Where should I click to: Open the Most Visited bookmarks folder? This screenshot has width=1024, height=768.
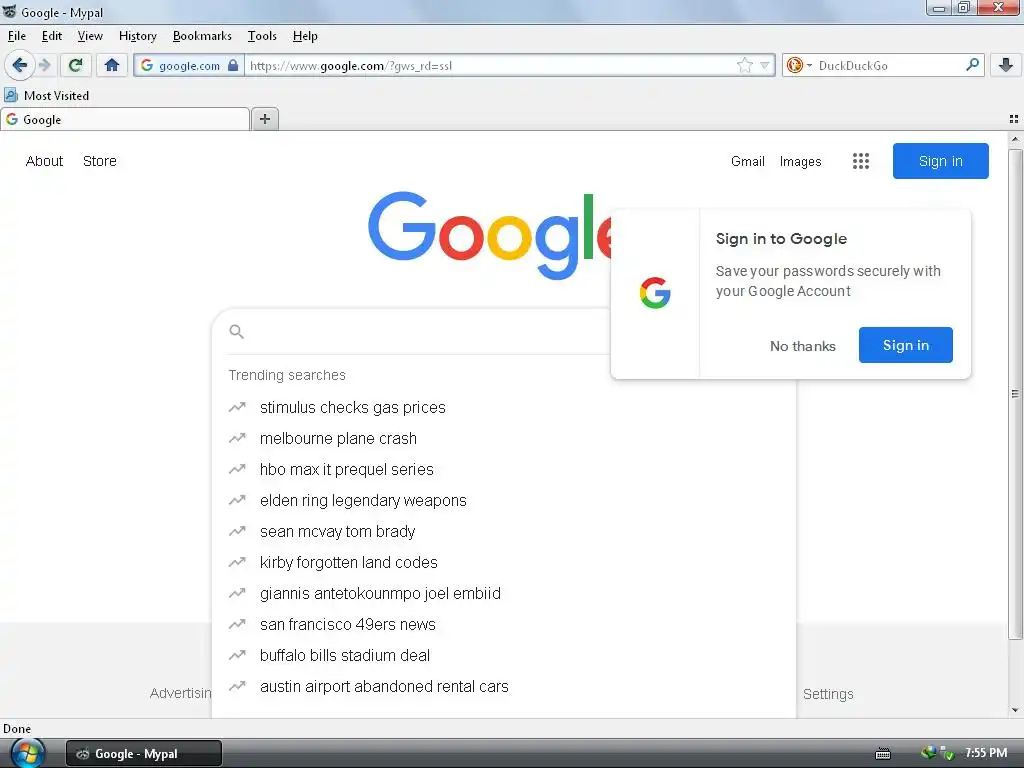coord(46,95)
